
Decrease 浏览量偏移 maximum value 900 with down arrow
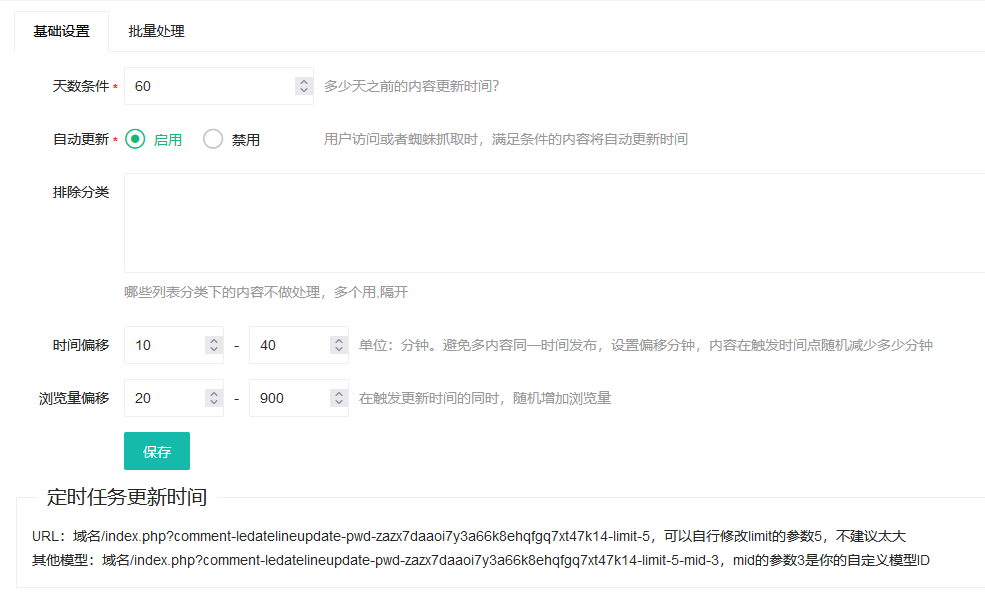[x=339, y=402]
